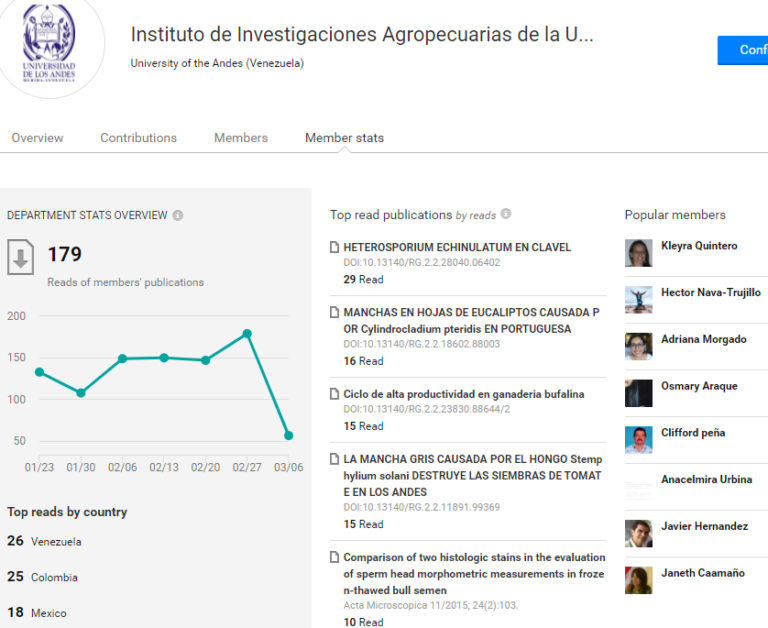The image size is (768, 628).
Task: Click the Universidad de Los Andes logo
Action: click(49, 43)
